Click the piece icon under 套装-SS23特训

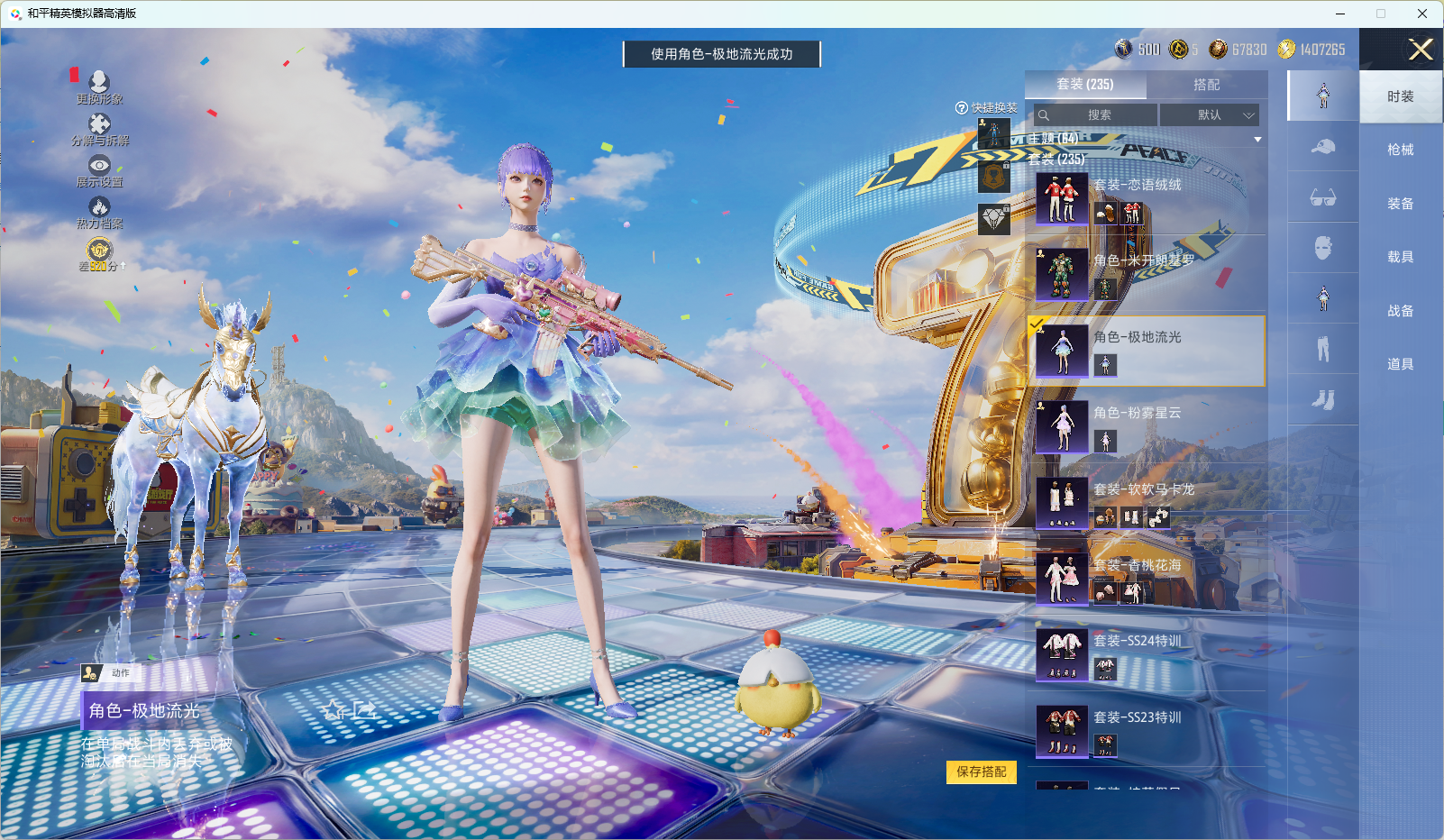1105,745
